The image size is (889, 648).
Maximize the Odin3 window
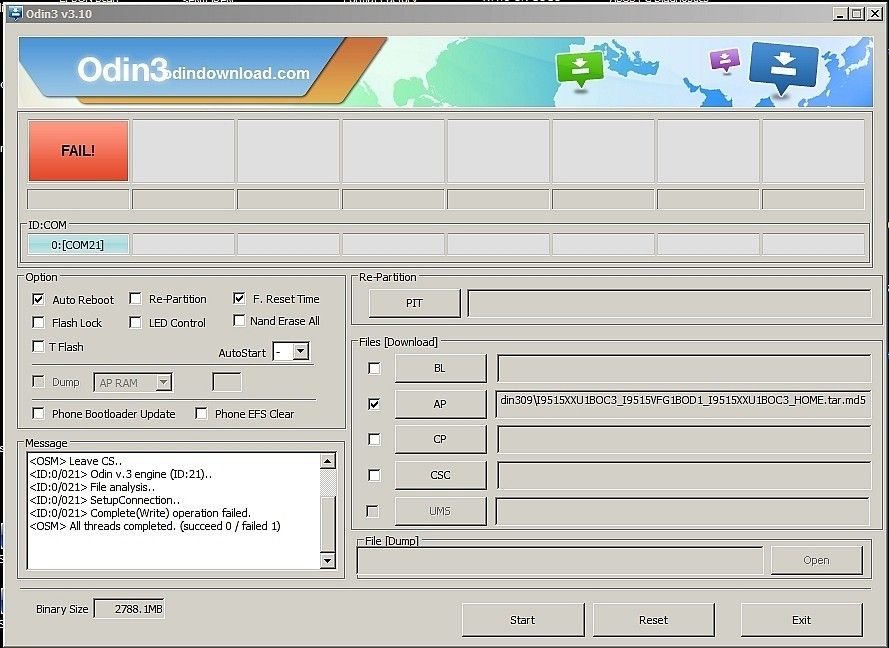857,13
